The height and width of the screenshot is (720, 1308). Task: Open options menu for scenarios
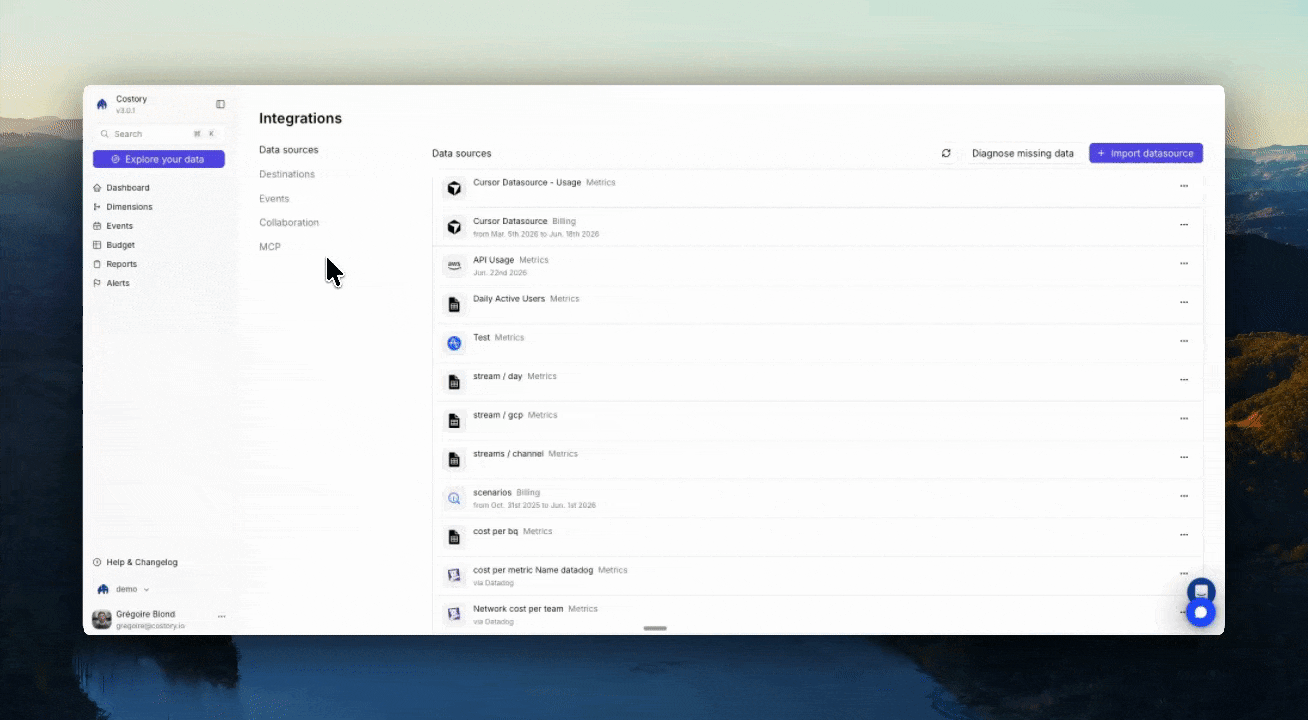point(1184,496)
